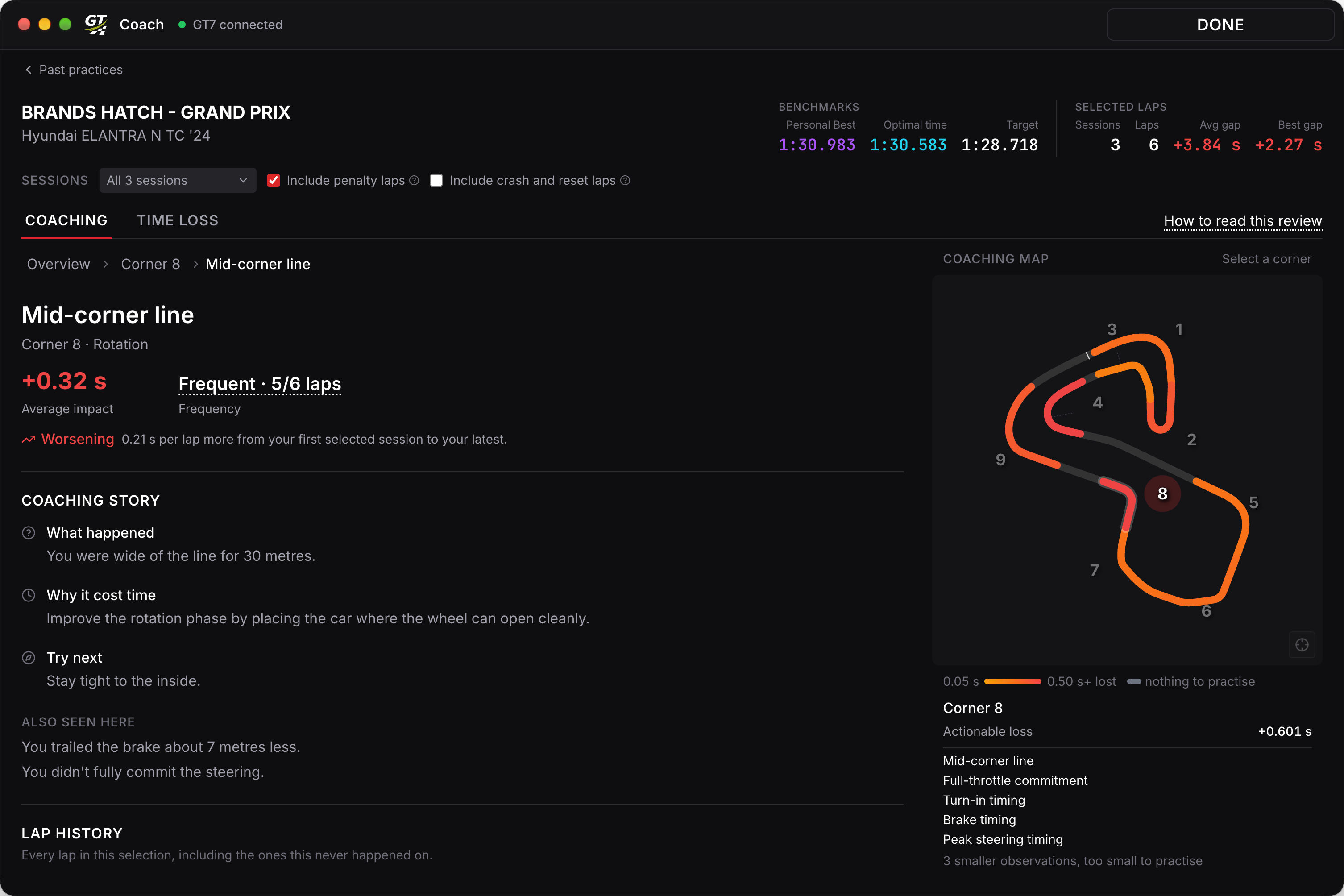
Task: Click the Why it cost time clock icon
Action: coord(29,595)
